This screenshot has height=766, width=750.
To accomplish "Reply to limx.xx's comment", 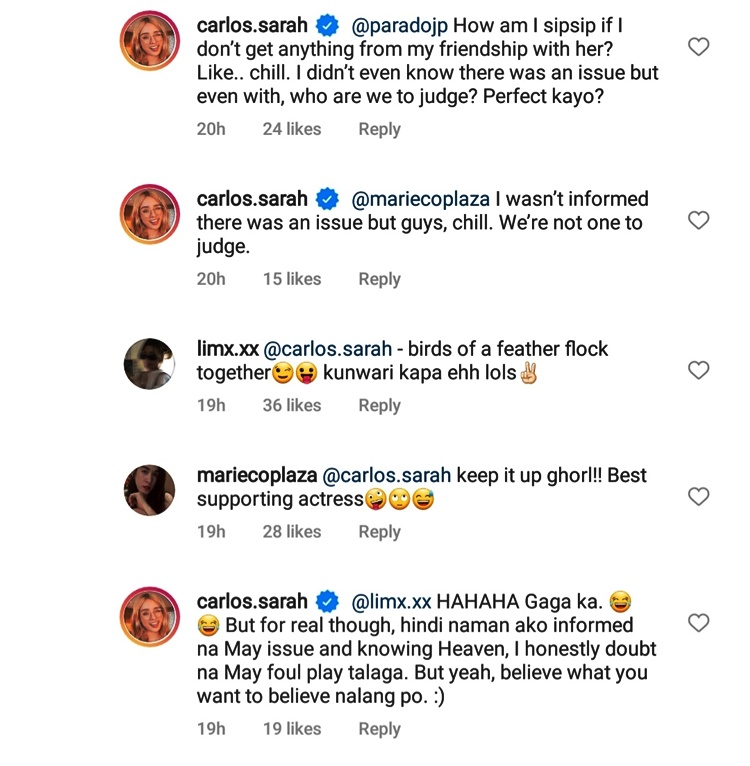I will tap(379, 405).
